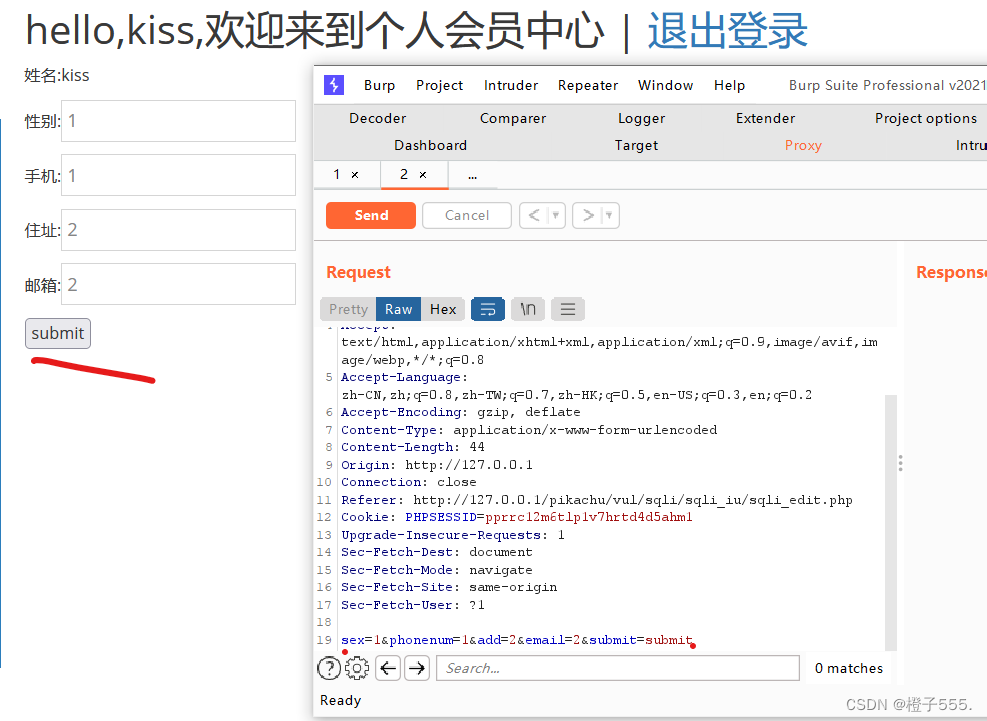
Task: Switch to the Extender tab
Action: pos(765,118)
